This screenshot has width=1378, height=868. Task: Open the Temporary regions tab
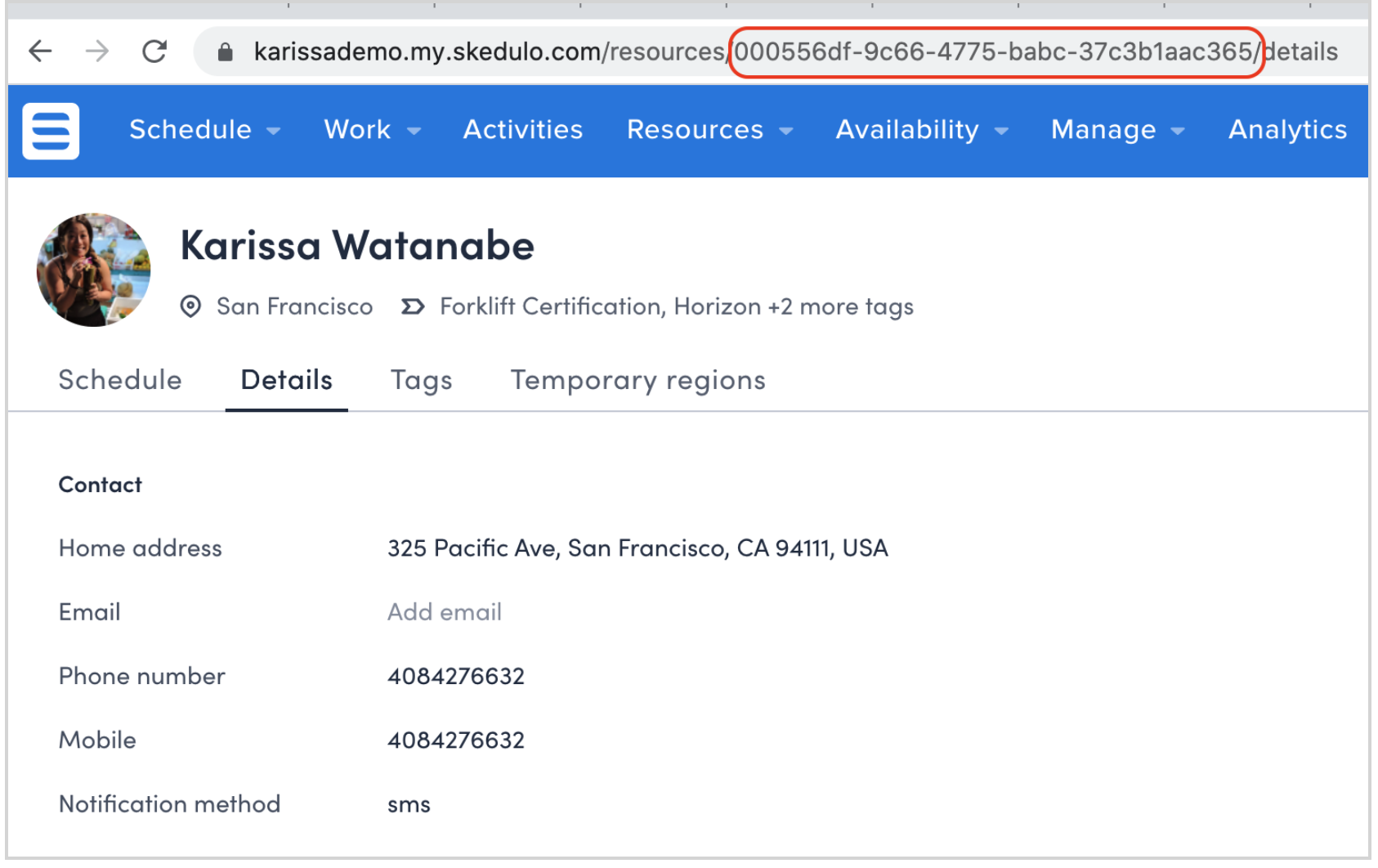[x=638, y=380]
